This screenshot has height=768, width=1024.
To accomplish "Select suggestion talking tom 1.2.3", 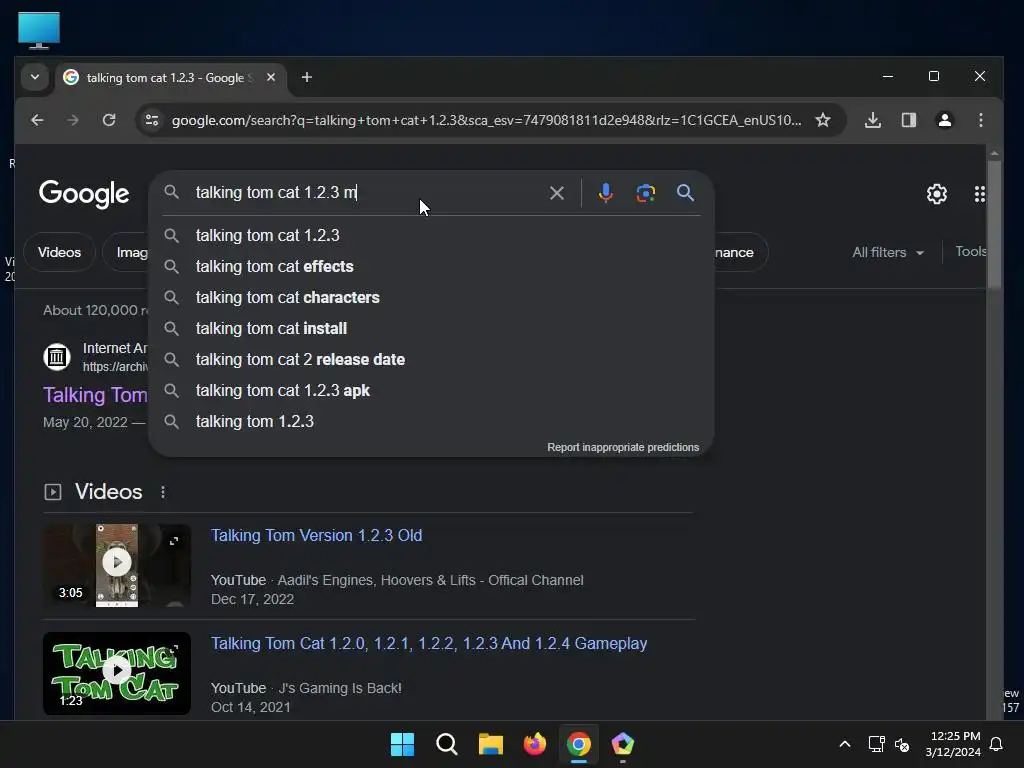I will tap(431, 421).
